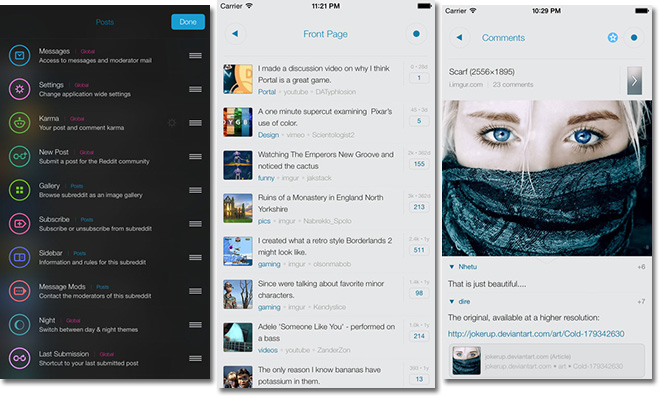Tap the blue dot menu on Comments screen
This screenshot has height=396, width=660.
click(634, 37)
